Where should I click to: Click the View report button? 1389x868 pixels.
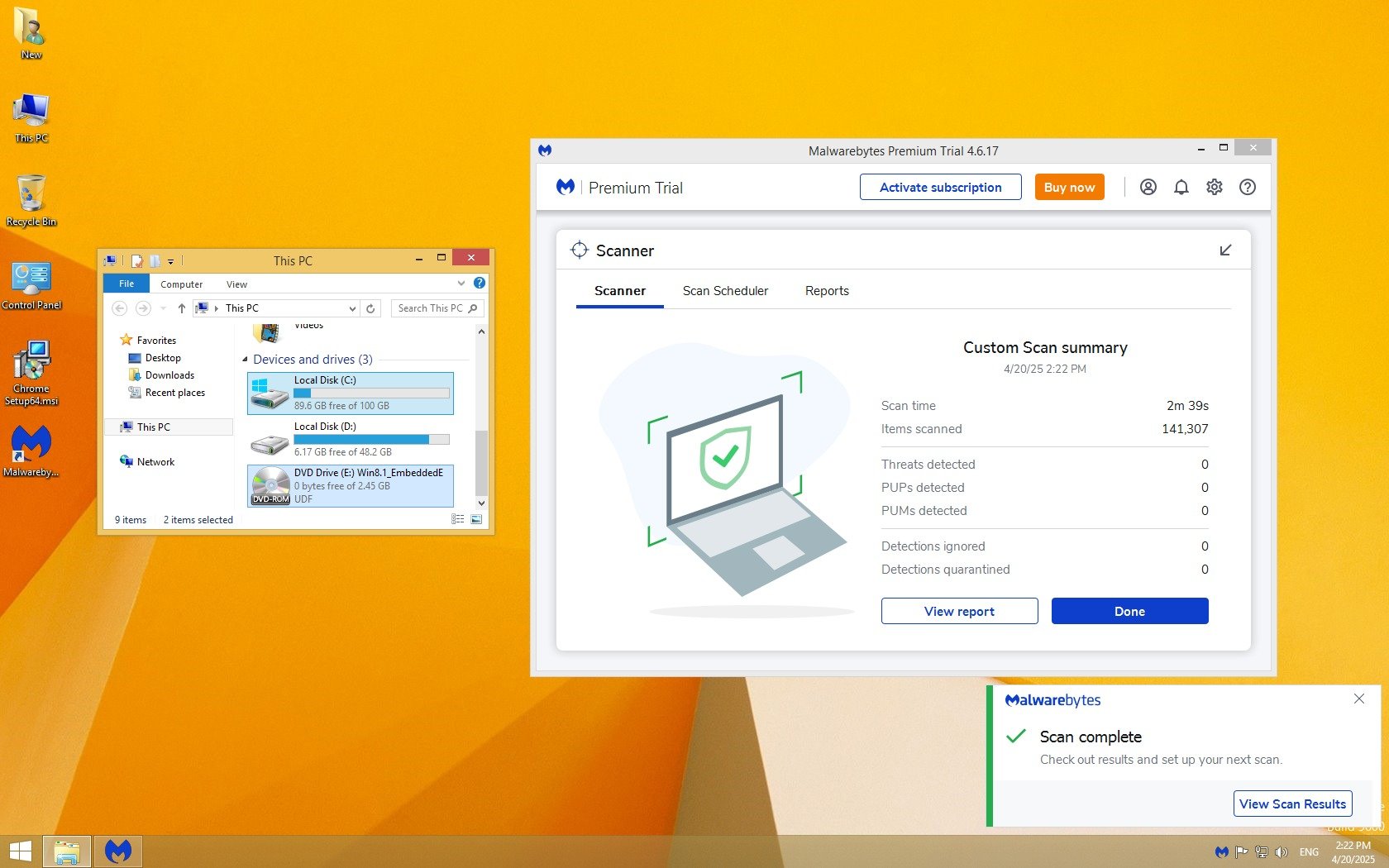tap(959, 611)
